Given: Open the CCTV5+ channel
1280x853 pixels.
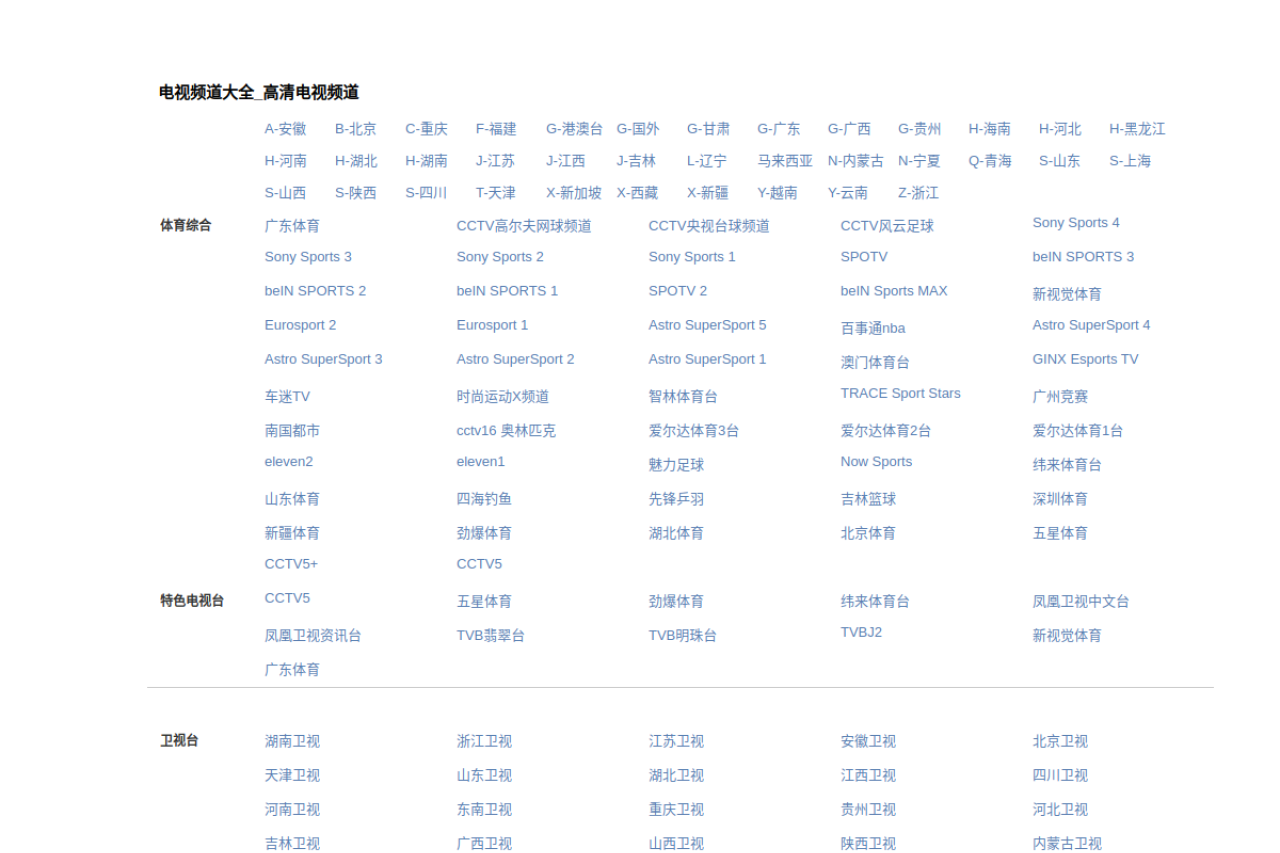Looking at the screenshot, I should point(291,564).
